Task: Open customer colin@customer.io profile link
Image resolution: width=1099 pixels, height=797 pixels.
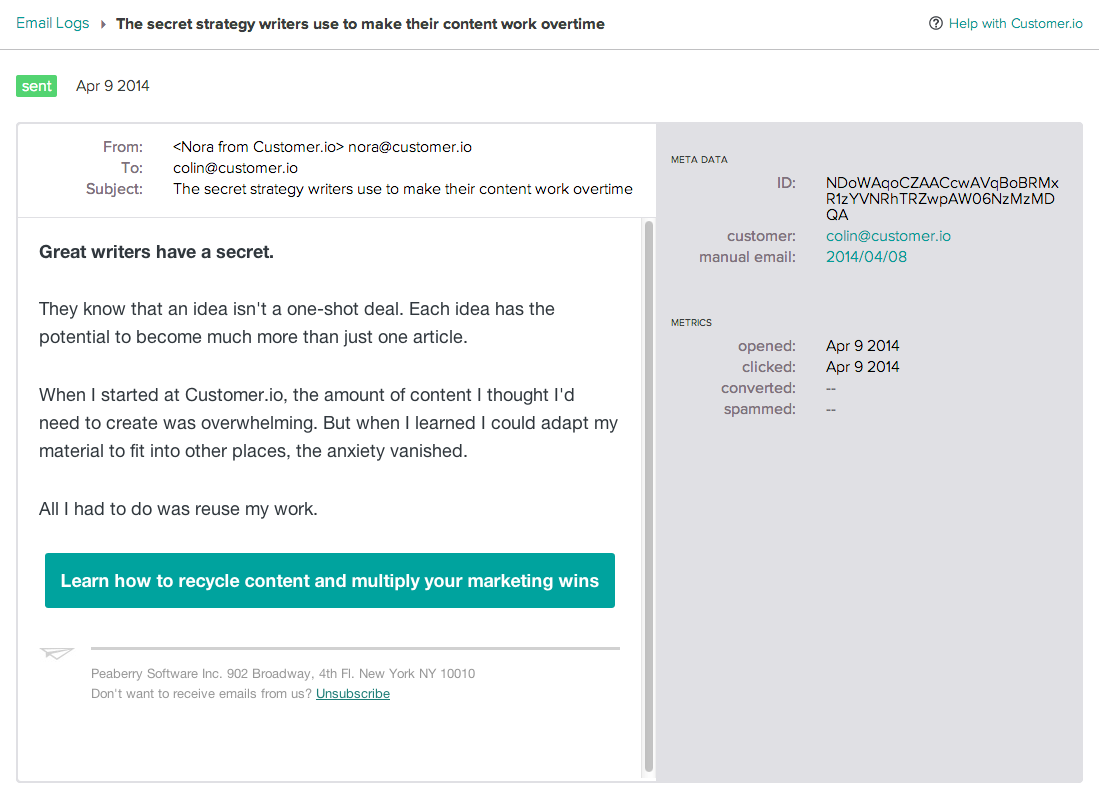Action: 888,236
